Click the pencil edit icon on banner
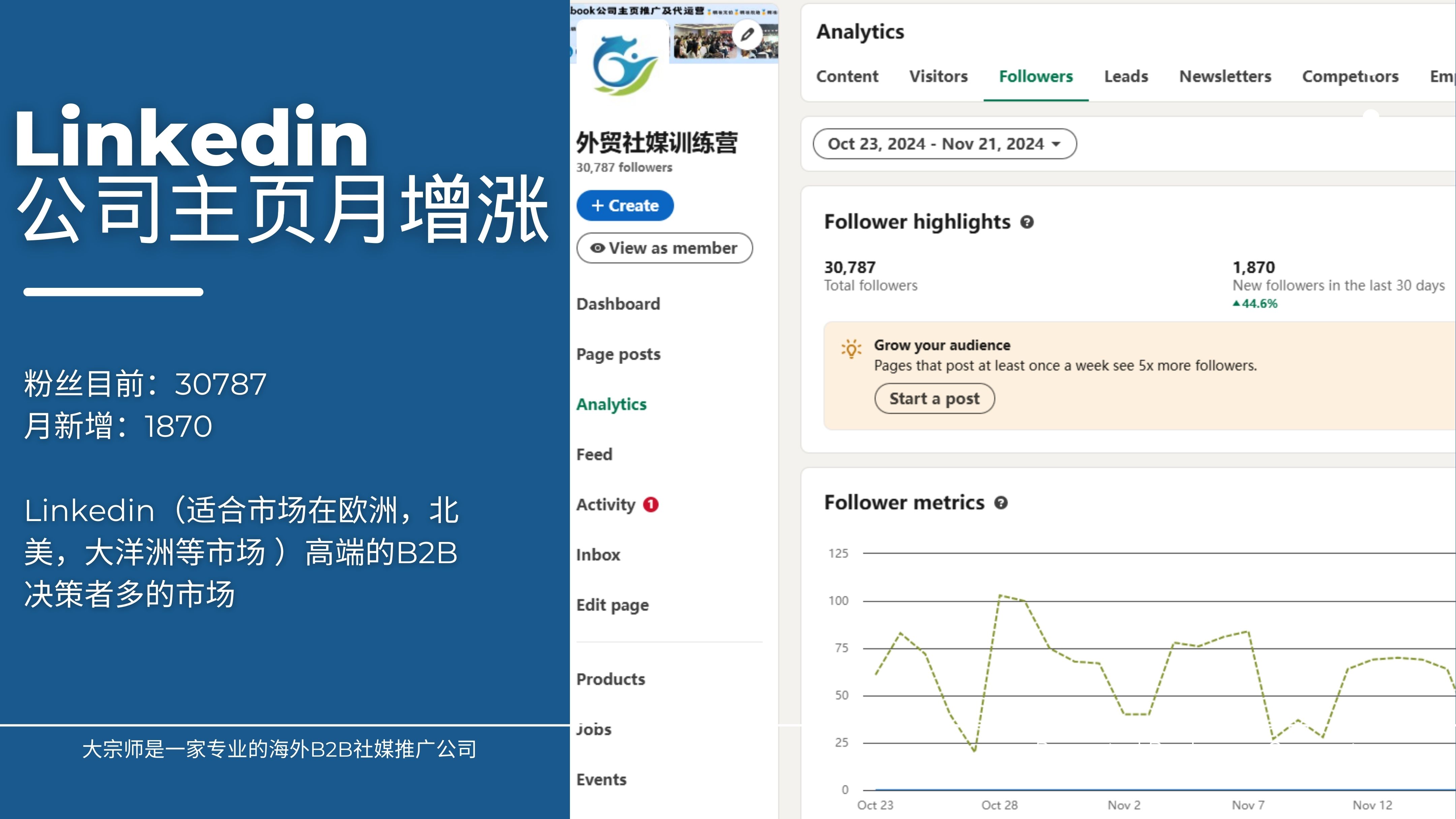The width and height of the screenshot is (1456, 819). coord(747,34)
